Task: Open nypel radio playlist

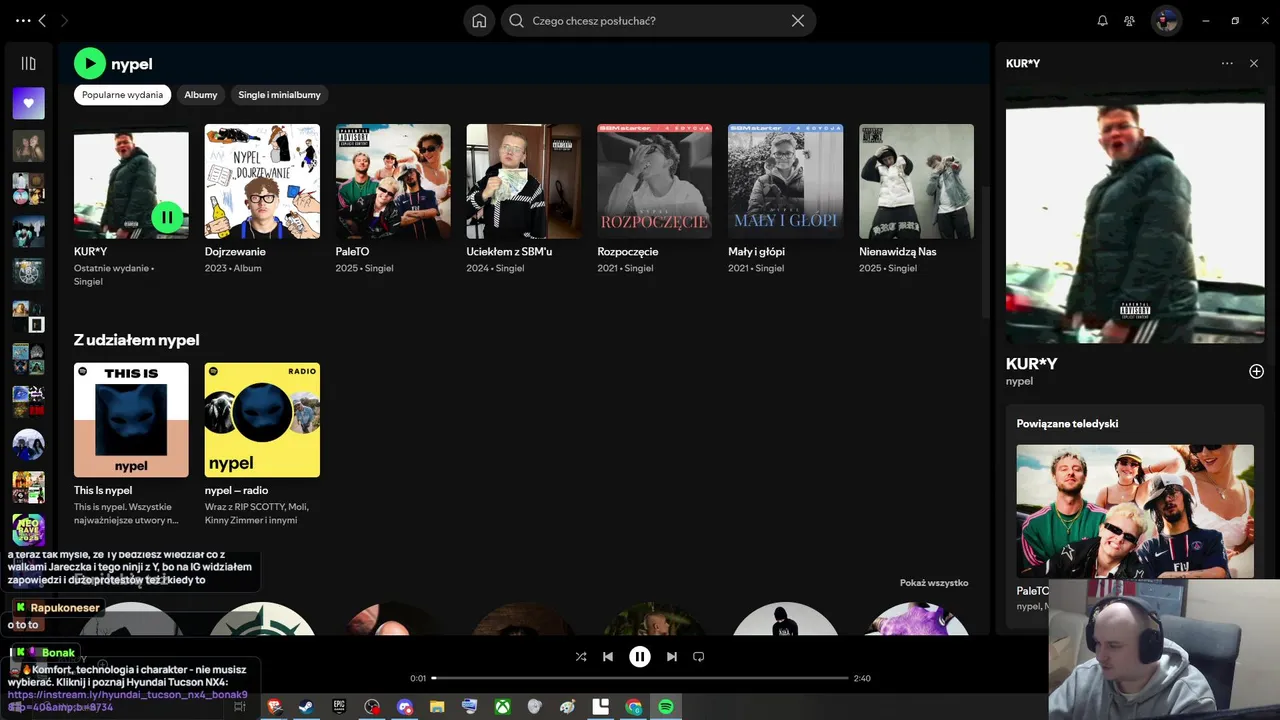Action: (x=262, y=420)
